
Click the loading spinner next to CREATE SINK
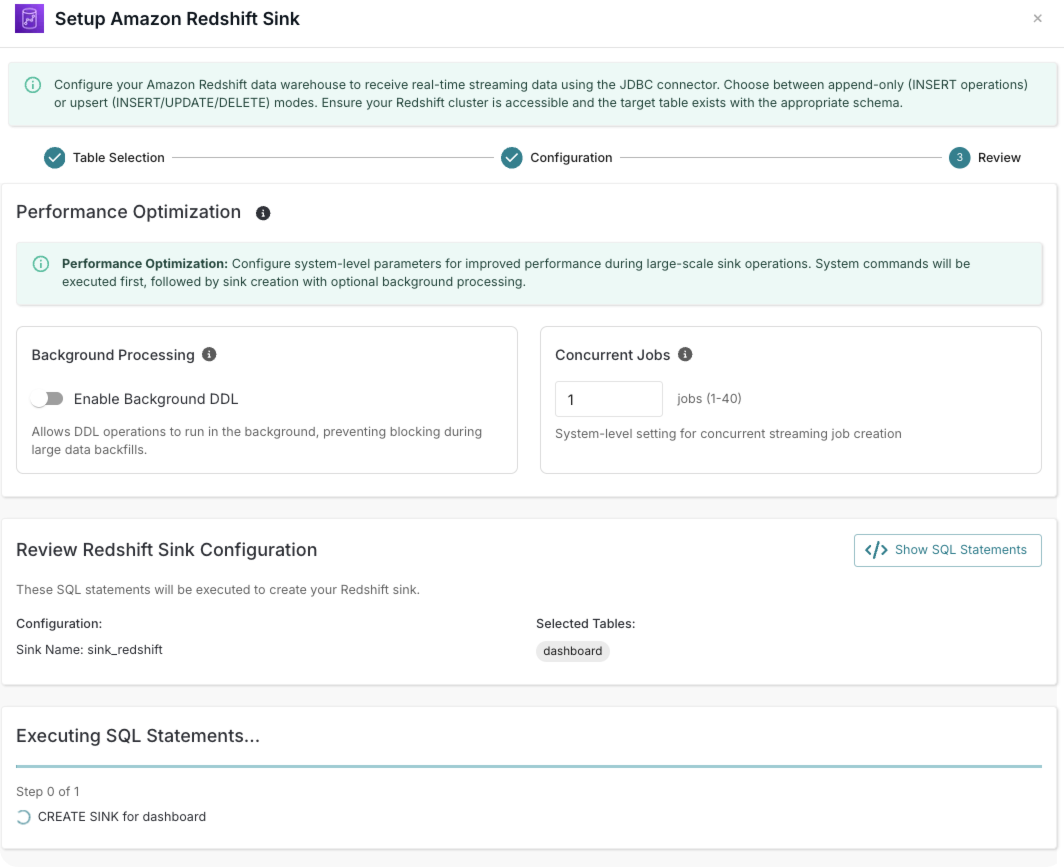point(24,817)
